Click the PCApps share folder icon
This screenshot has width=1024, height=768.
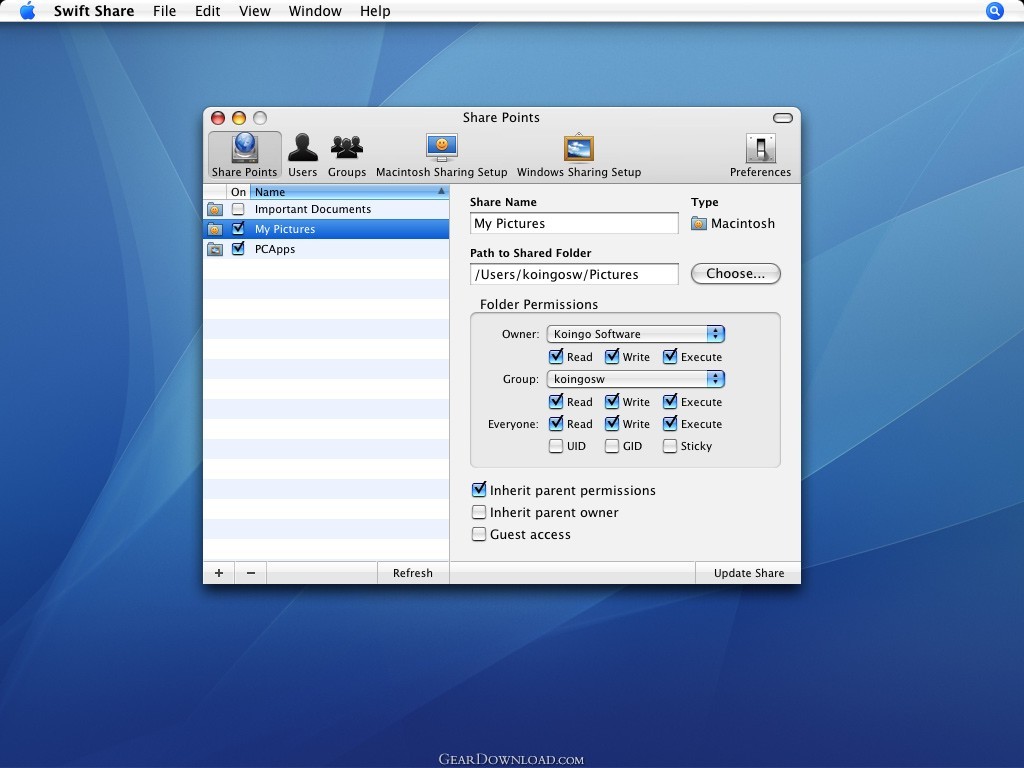215,249
